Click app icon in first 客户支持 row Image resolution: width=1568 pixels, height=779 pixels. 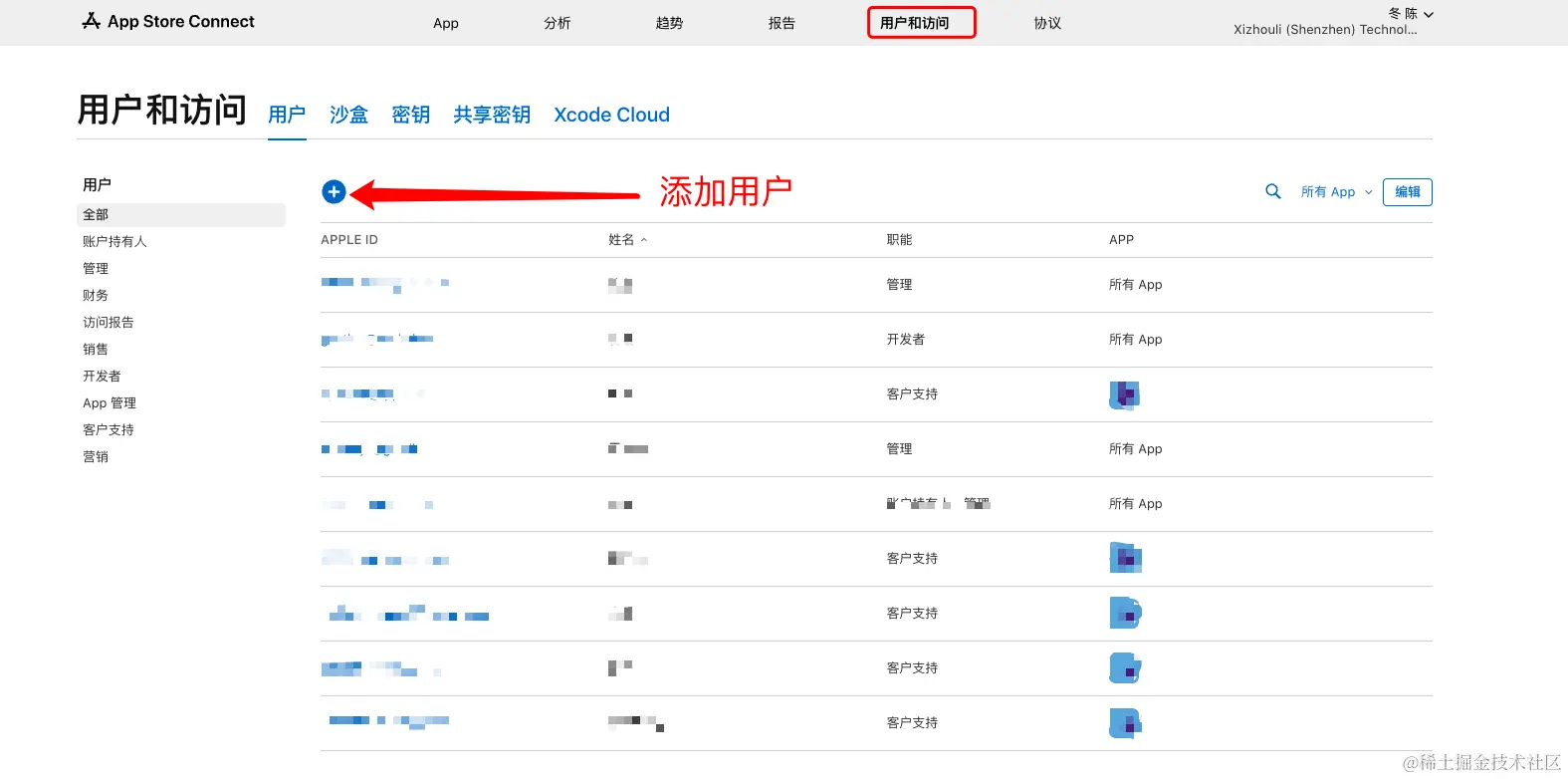tap(1125, 394)
